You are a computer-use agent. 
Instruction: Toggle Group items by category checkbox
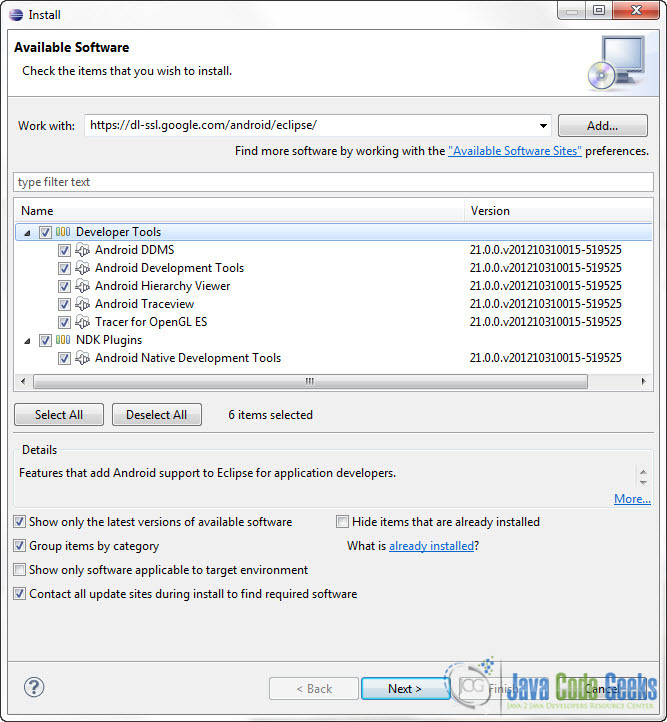point(19,546)
